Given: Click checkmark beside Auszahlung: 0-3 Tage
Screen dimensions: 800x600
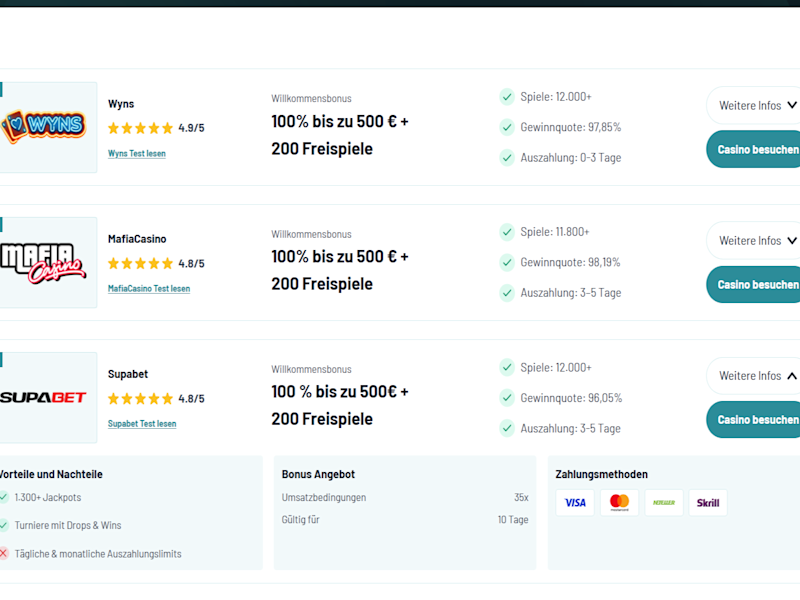Looking at the screenshot, I should point(507,158).
